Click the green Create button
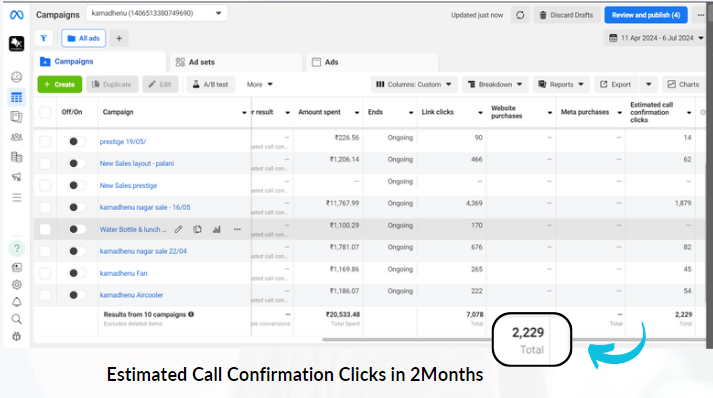This screenshot has width=713, height=398. [x=60, y=84]
